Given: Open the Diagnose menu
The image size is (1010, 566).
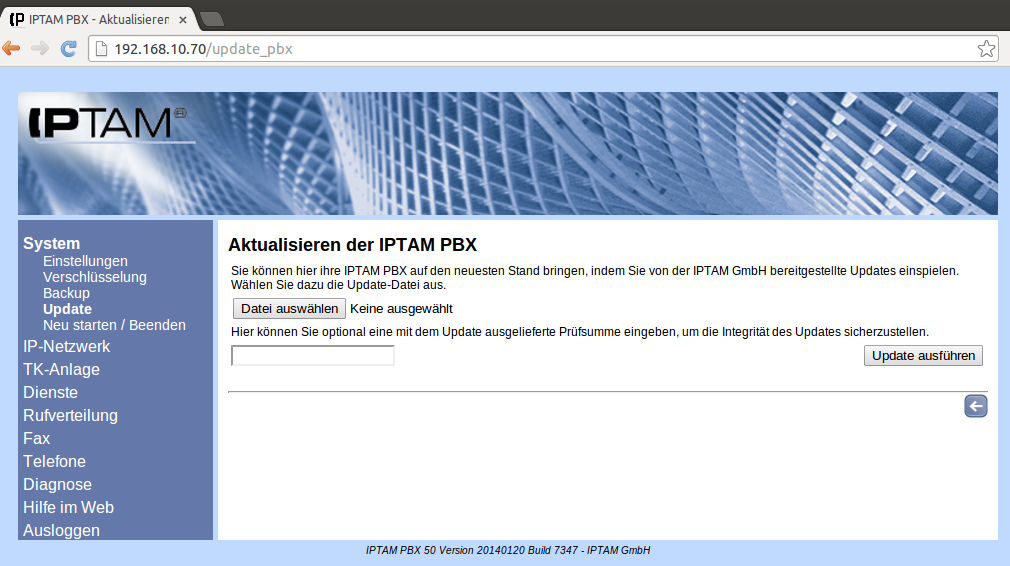Looking at the screenshot, I should 57,485.
